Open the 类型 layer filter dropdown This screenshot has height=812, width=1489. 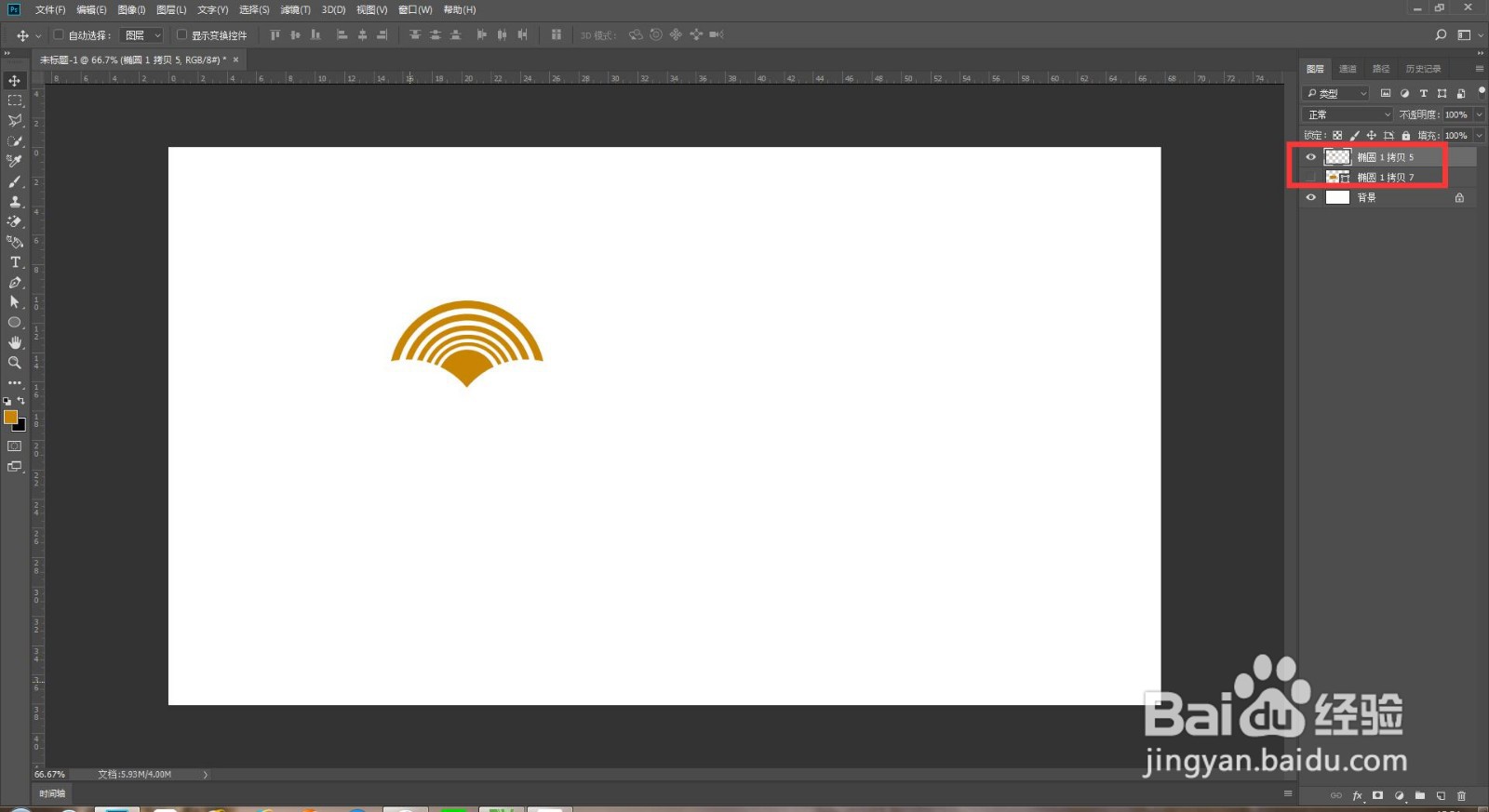(1335, 93)
